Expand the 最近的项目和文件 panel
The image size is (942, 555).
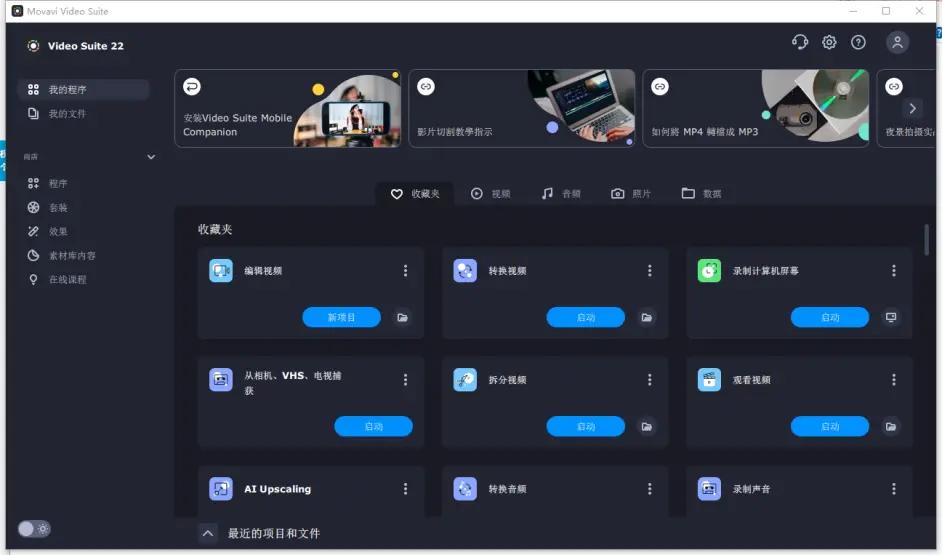tap(208, 533)
